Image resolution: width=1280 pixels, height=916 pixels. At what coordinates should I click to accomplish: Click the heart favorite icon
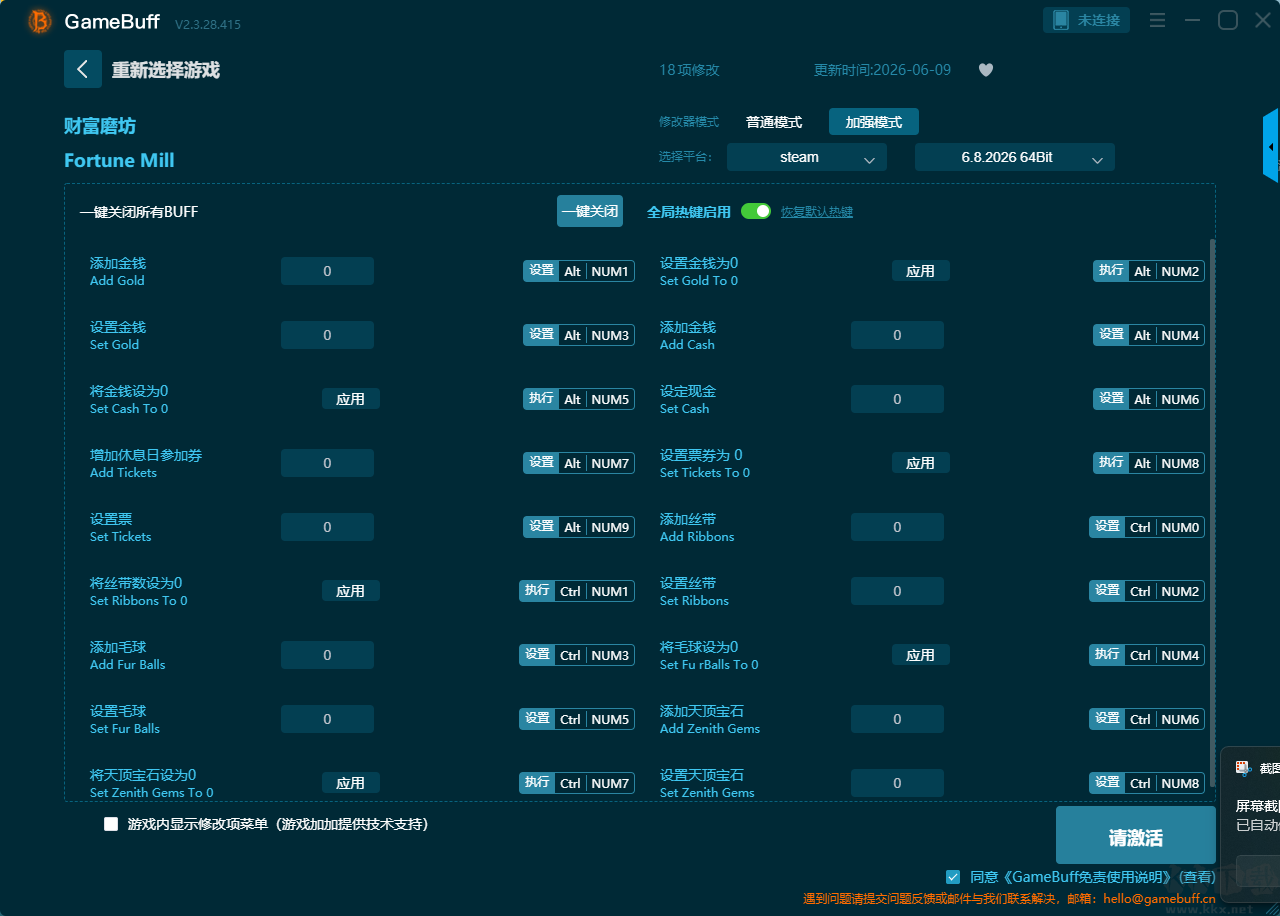coord(986,70)
